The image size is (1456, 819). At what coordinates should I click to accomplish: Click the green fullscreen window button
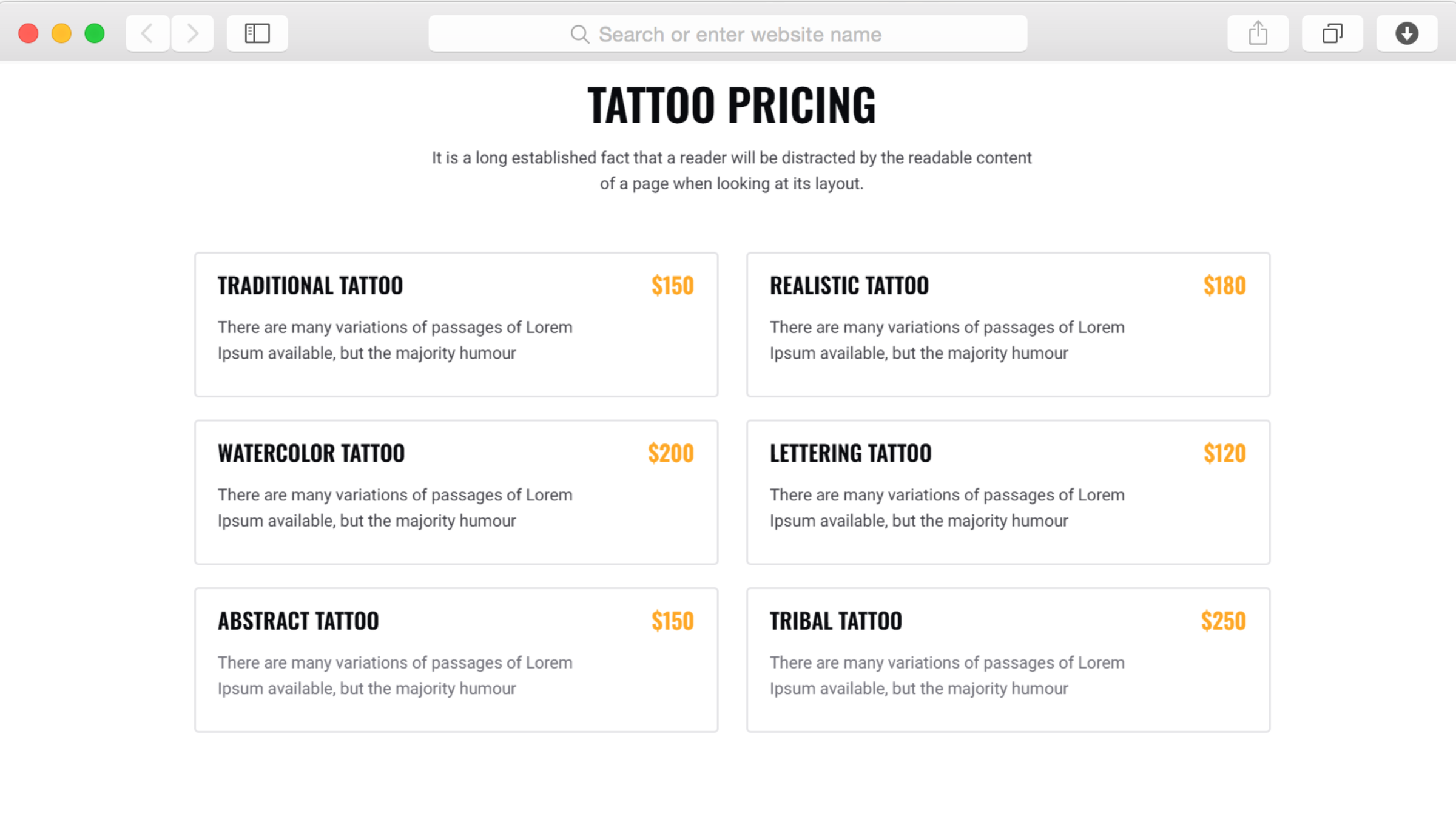point(95,33)
